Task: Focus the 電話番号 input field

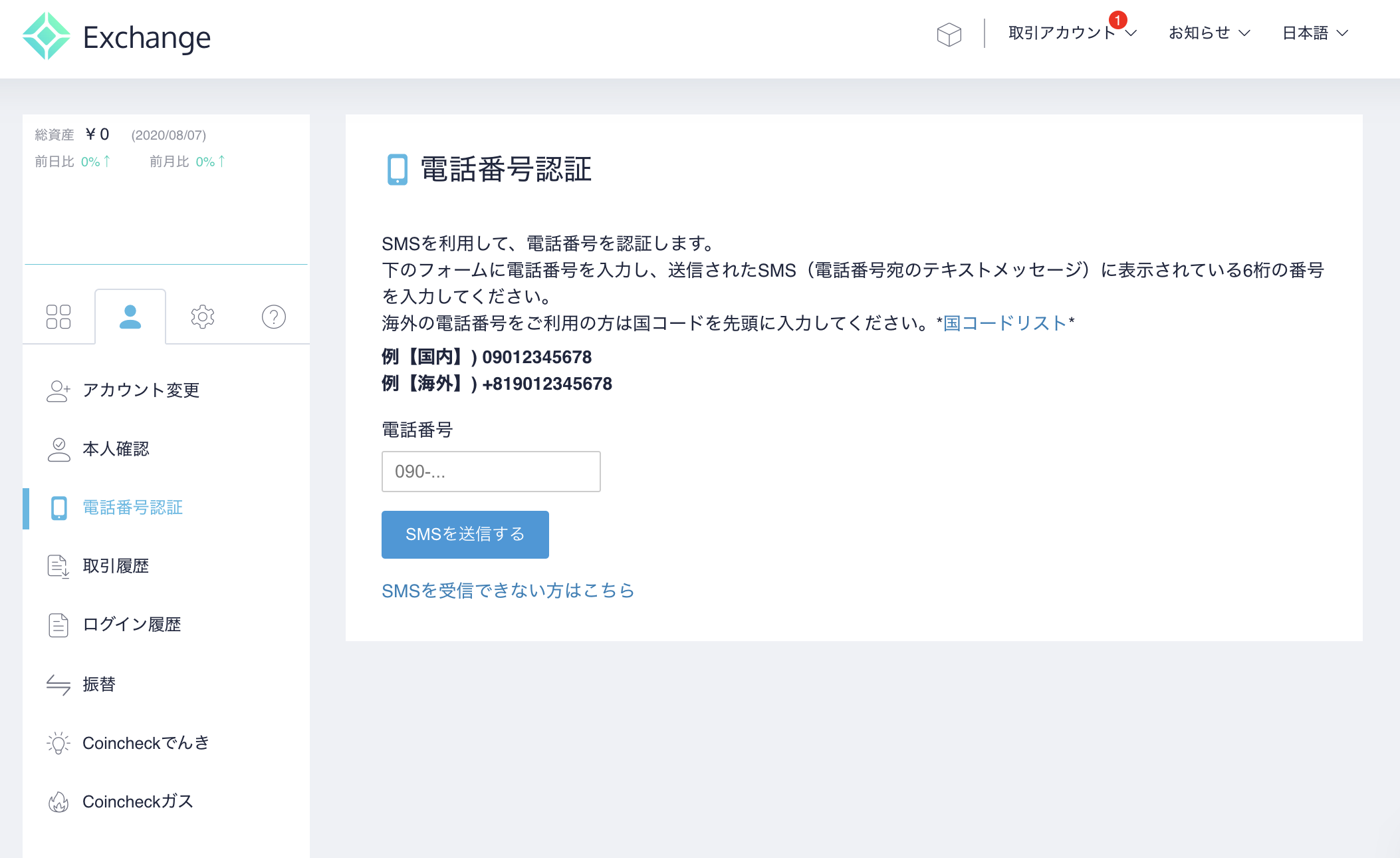Action: 491,472
